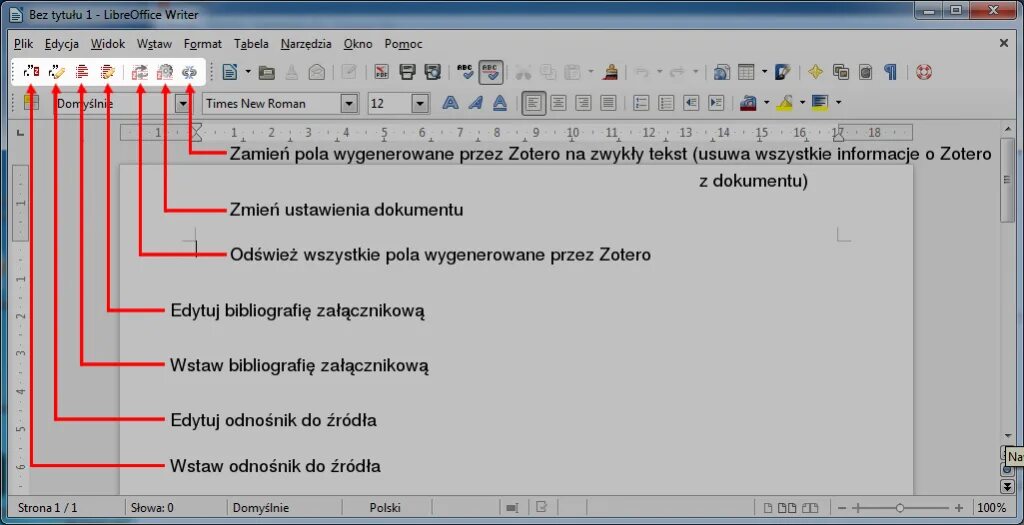Run the Spelling and grammar check icon
1024x525 pixels.
pyautogui.click(x=465, y=72)
